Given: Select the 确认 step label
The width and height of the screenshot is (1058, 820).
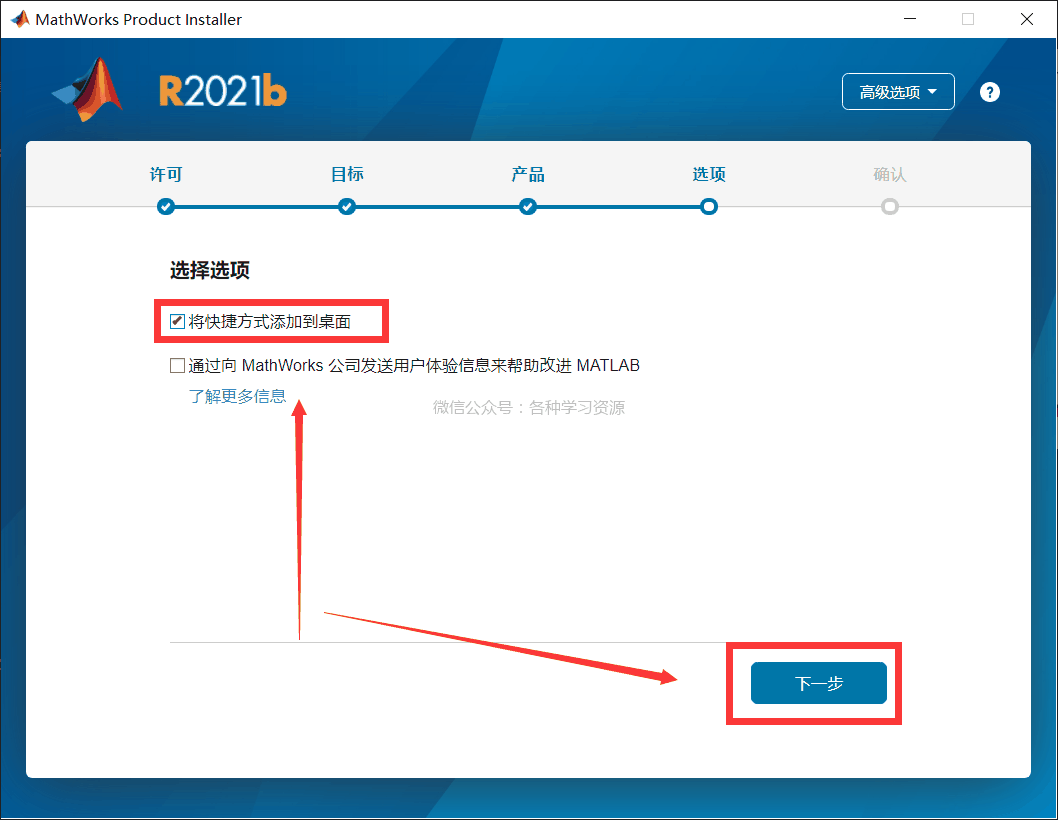Looking at the screenshot, I should coord(890,175).
